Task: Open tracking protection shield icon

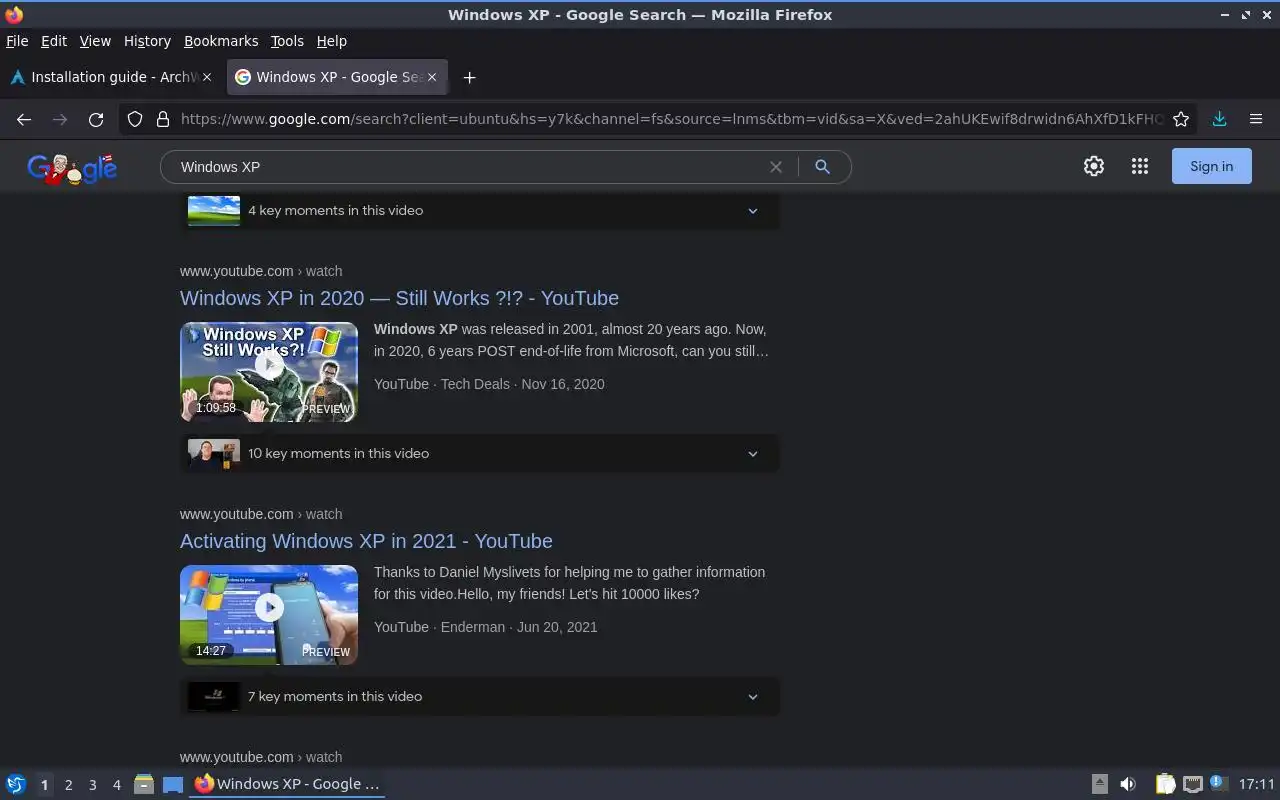Action: pyautogui.click(x=135, y=119)
